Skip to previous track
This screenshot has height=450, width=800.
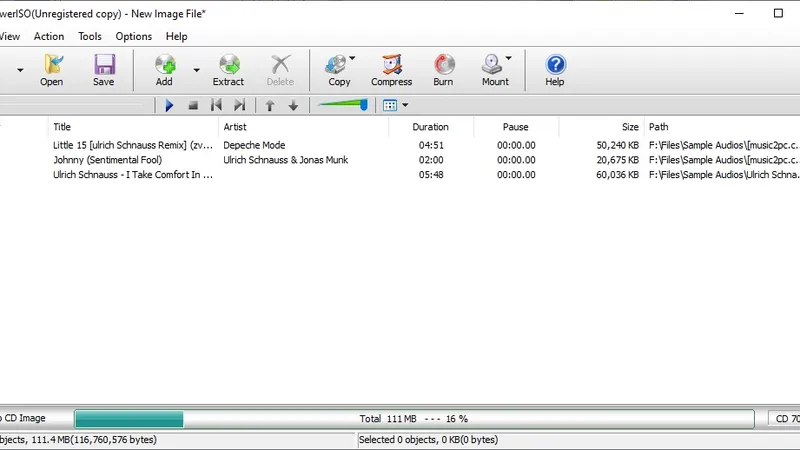point(216,106)
